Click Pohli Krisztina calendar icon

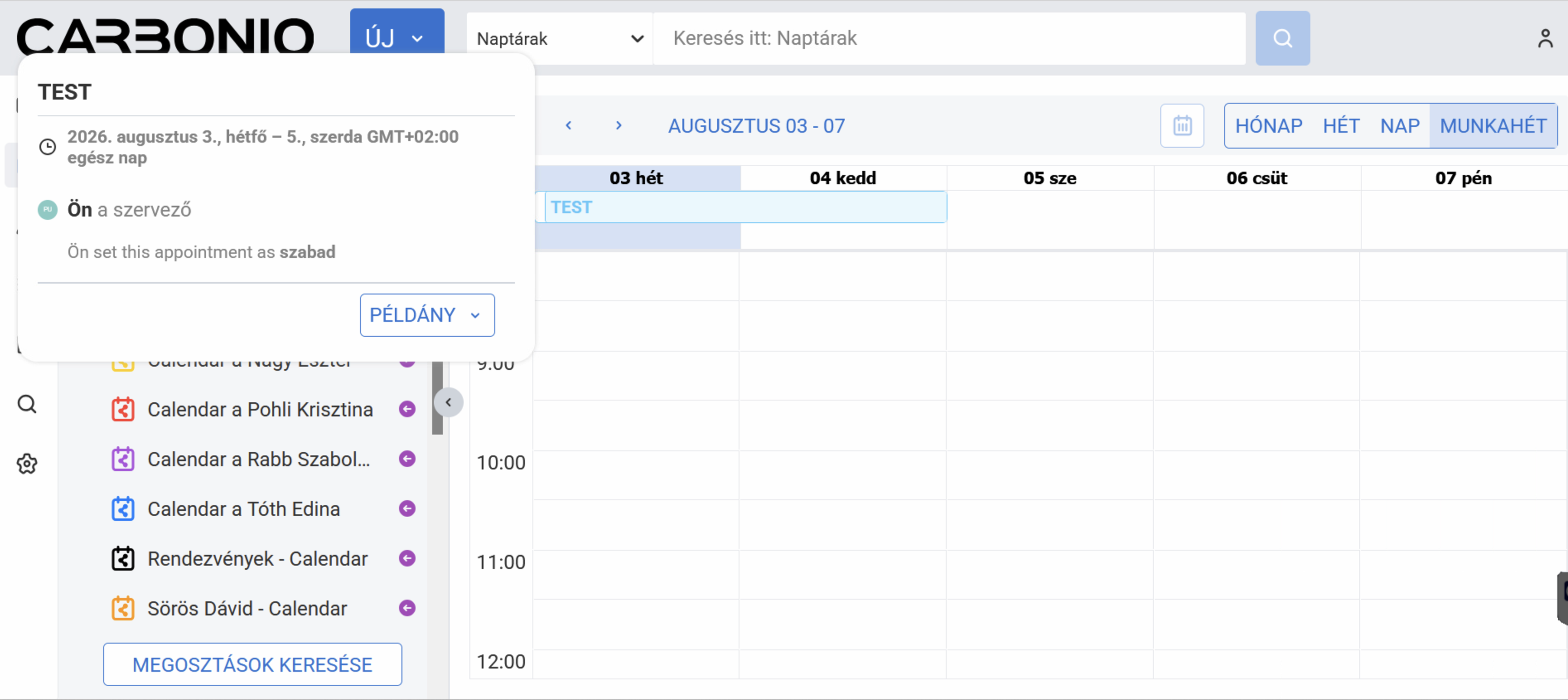(x=122, y=409)
